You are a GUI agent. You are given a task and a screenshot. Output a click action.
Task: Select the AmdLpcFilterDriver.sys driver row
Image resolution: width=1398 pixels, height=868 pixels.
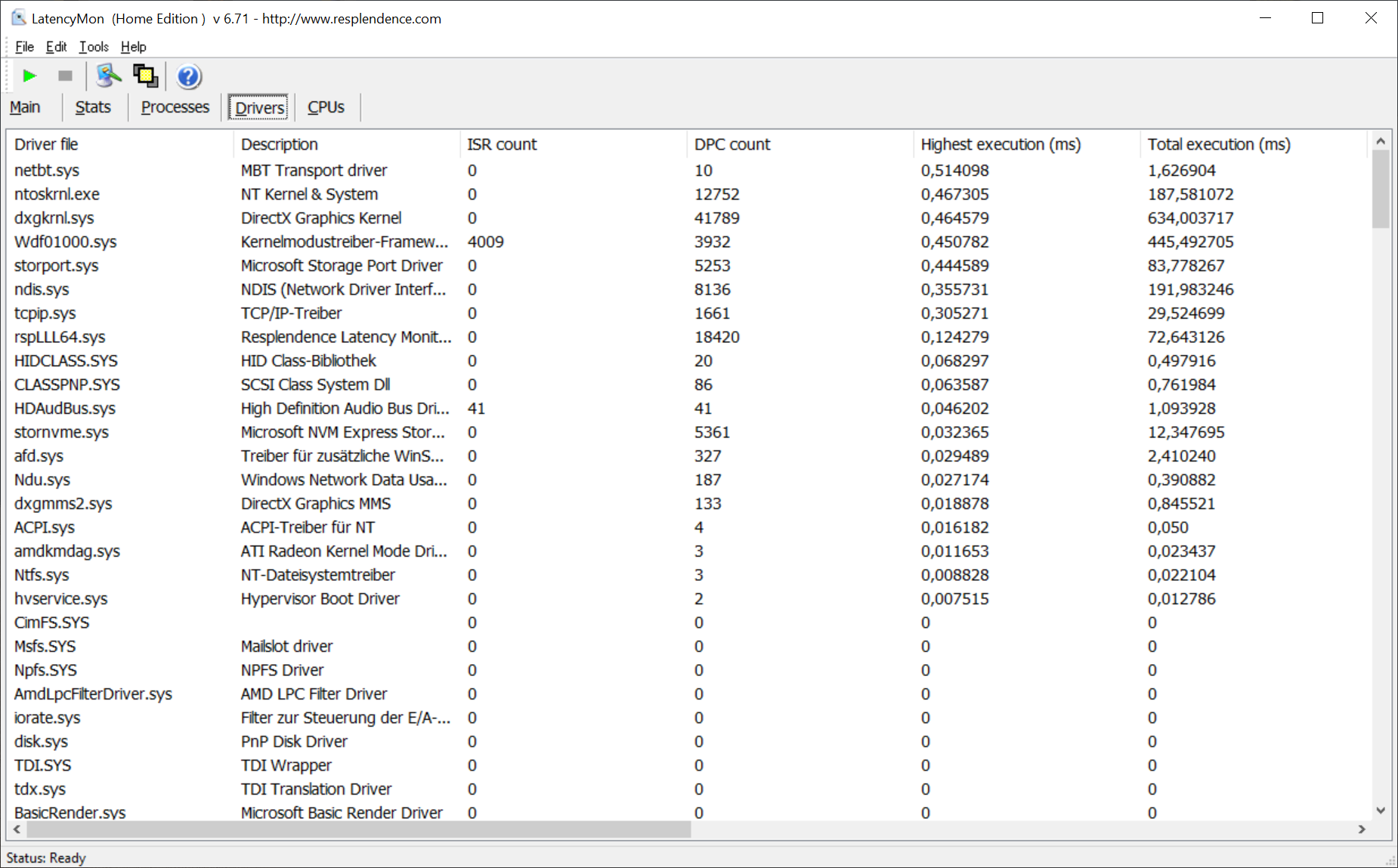tap(689, 694)
